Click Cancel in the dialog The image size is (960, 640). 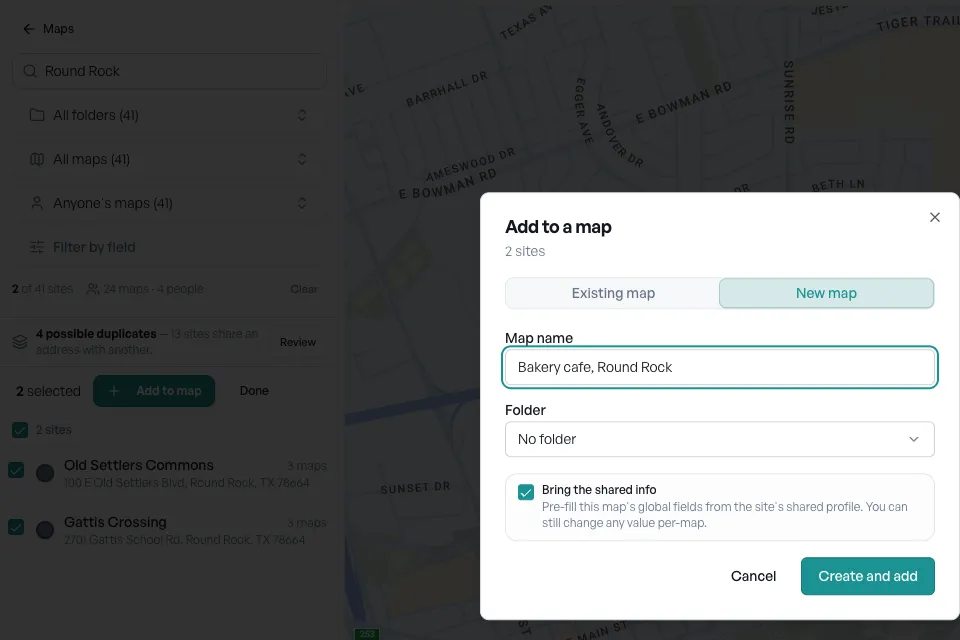coord(753,576)
